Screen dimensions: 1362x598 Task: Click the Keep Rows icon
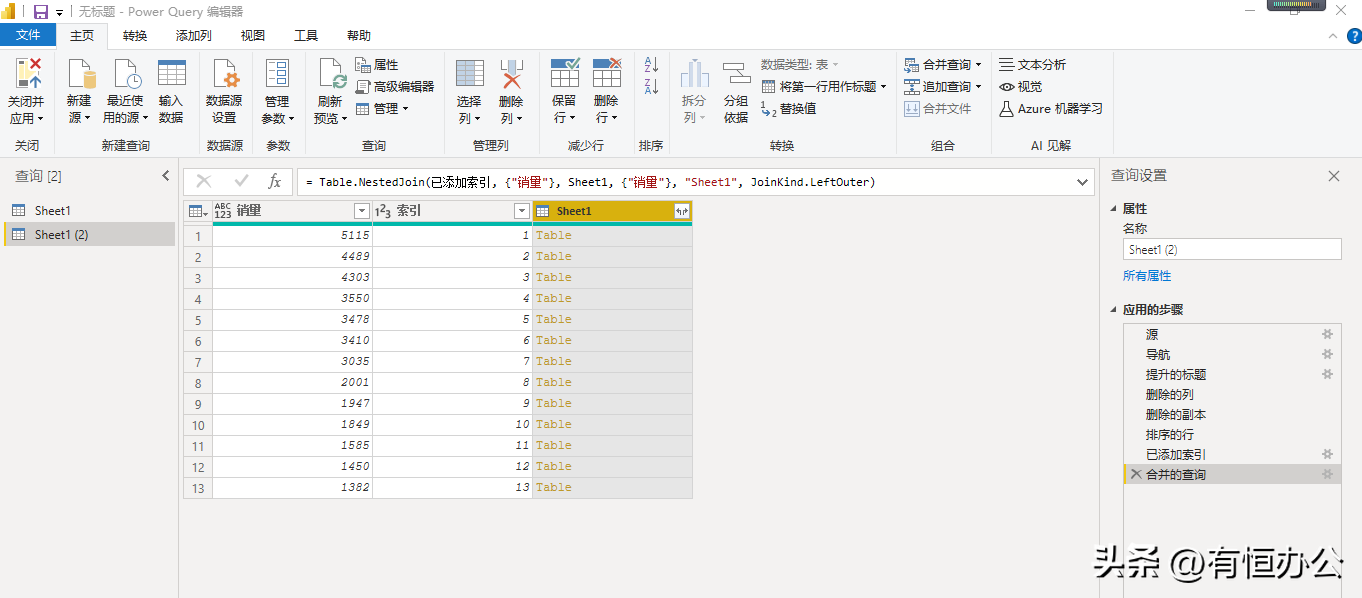[564, 73]
